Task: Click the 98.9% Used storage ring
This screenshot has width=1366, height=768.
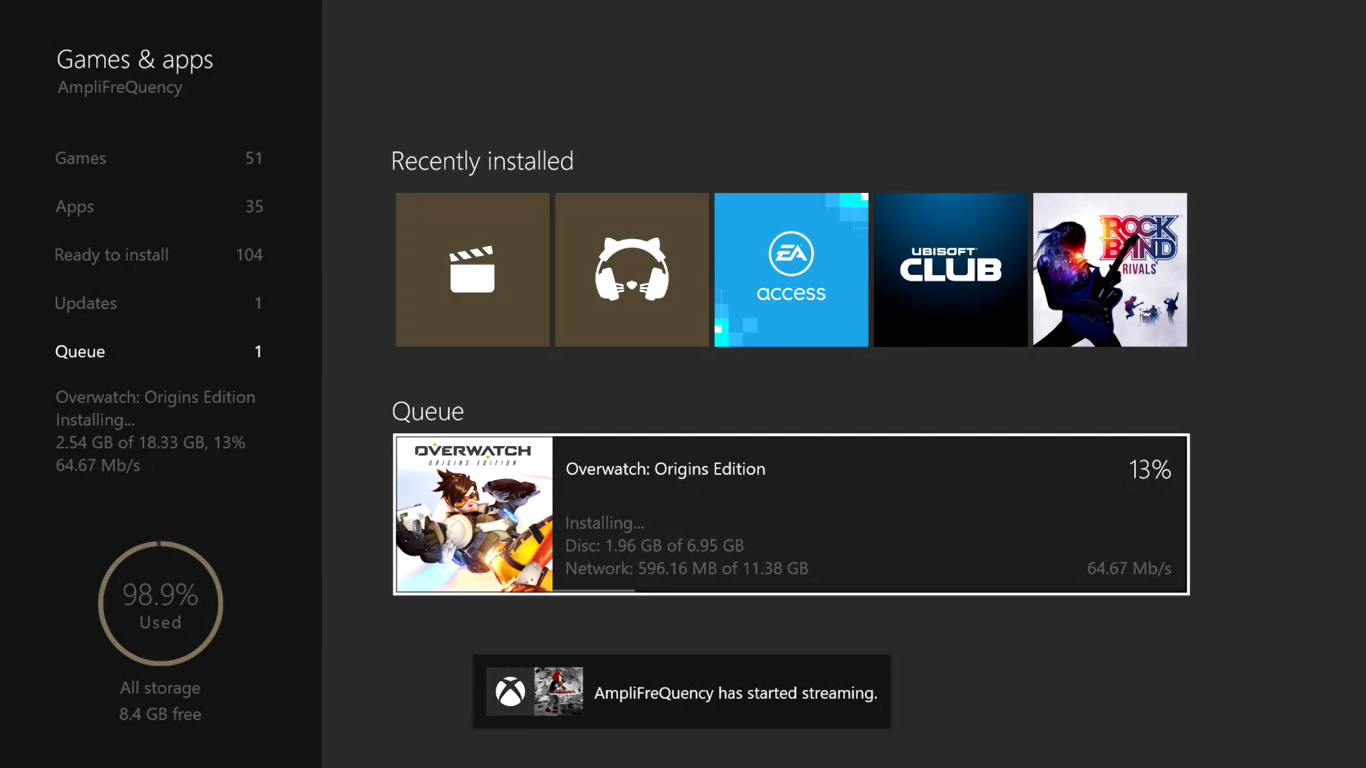Action: [x=160, y=603]
